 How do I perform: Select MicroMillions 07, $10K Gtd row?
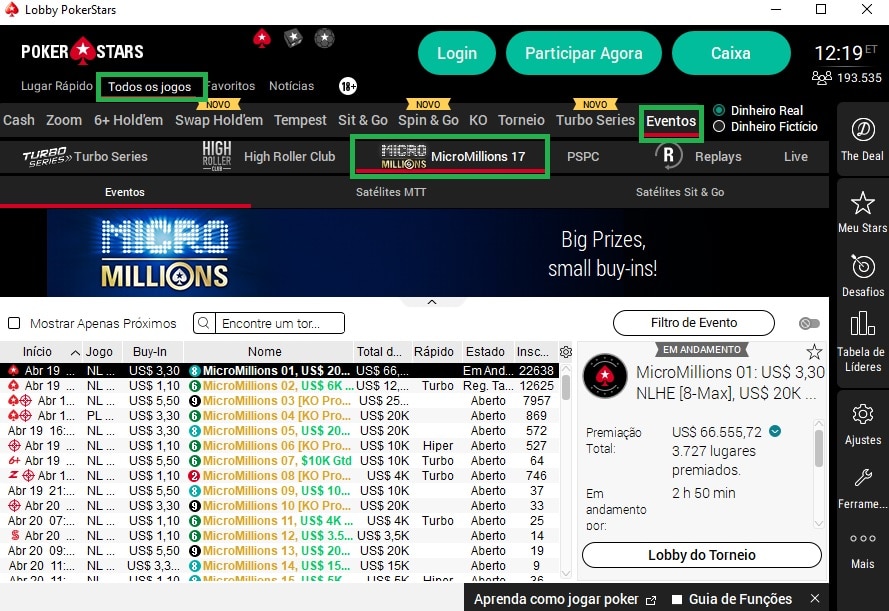280,461
